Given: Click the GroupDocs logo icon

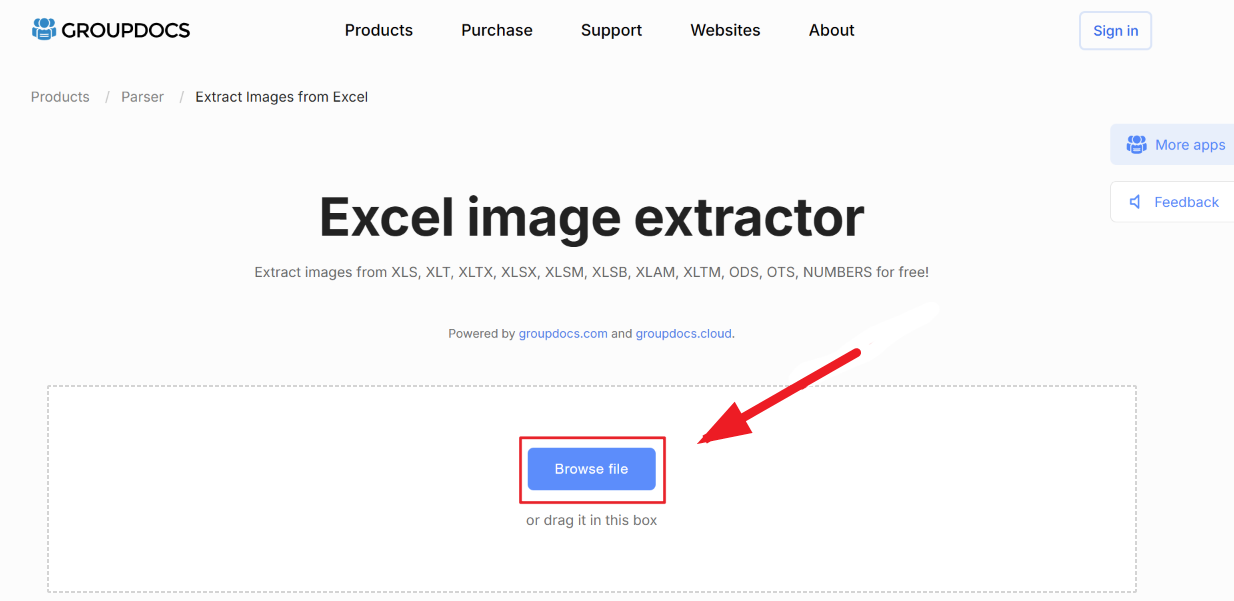Looking at the screenshot, I should coord(43,29).
